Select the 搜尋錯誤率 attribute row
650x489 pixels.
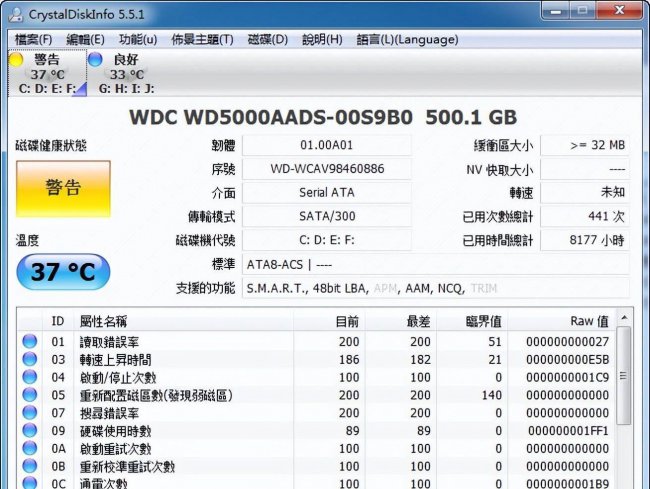[x=317, y=413]
